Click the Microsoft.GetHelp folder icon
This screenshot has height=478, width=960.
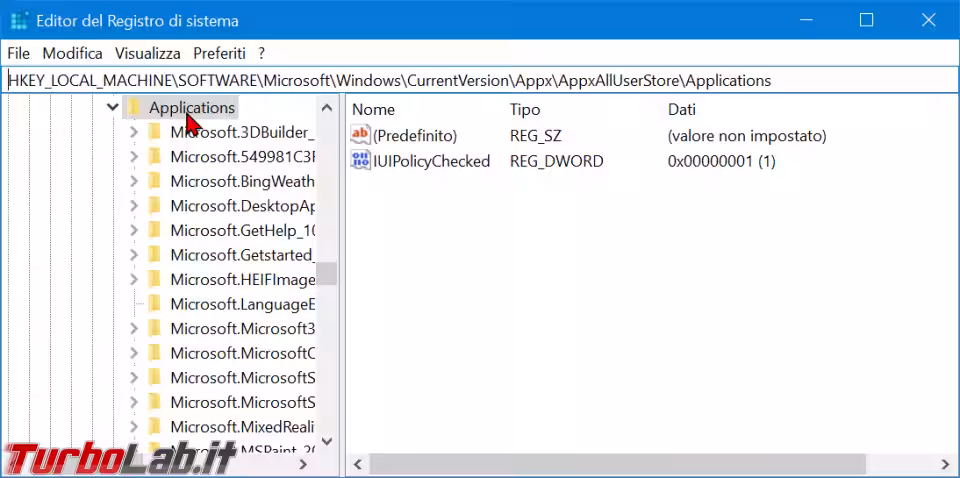pos(154,230)
